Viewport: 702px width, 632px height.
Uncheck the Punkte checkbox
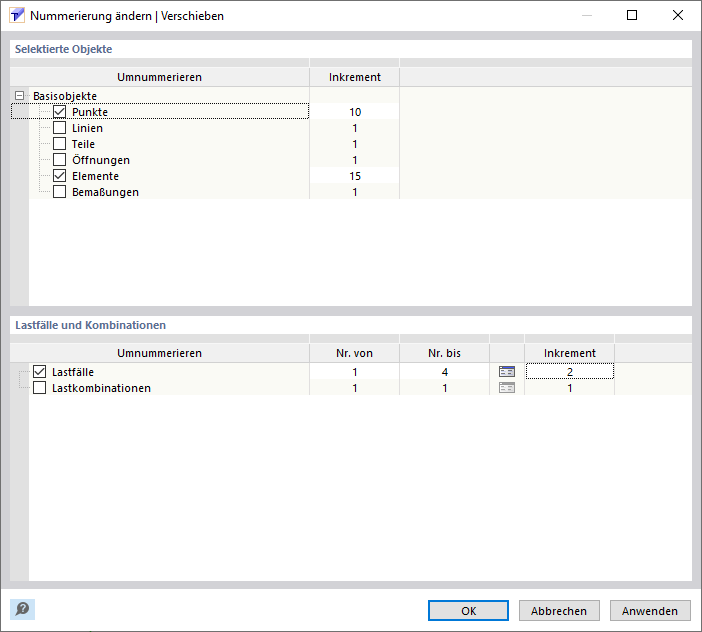click(x=60, y=111)
